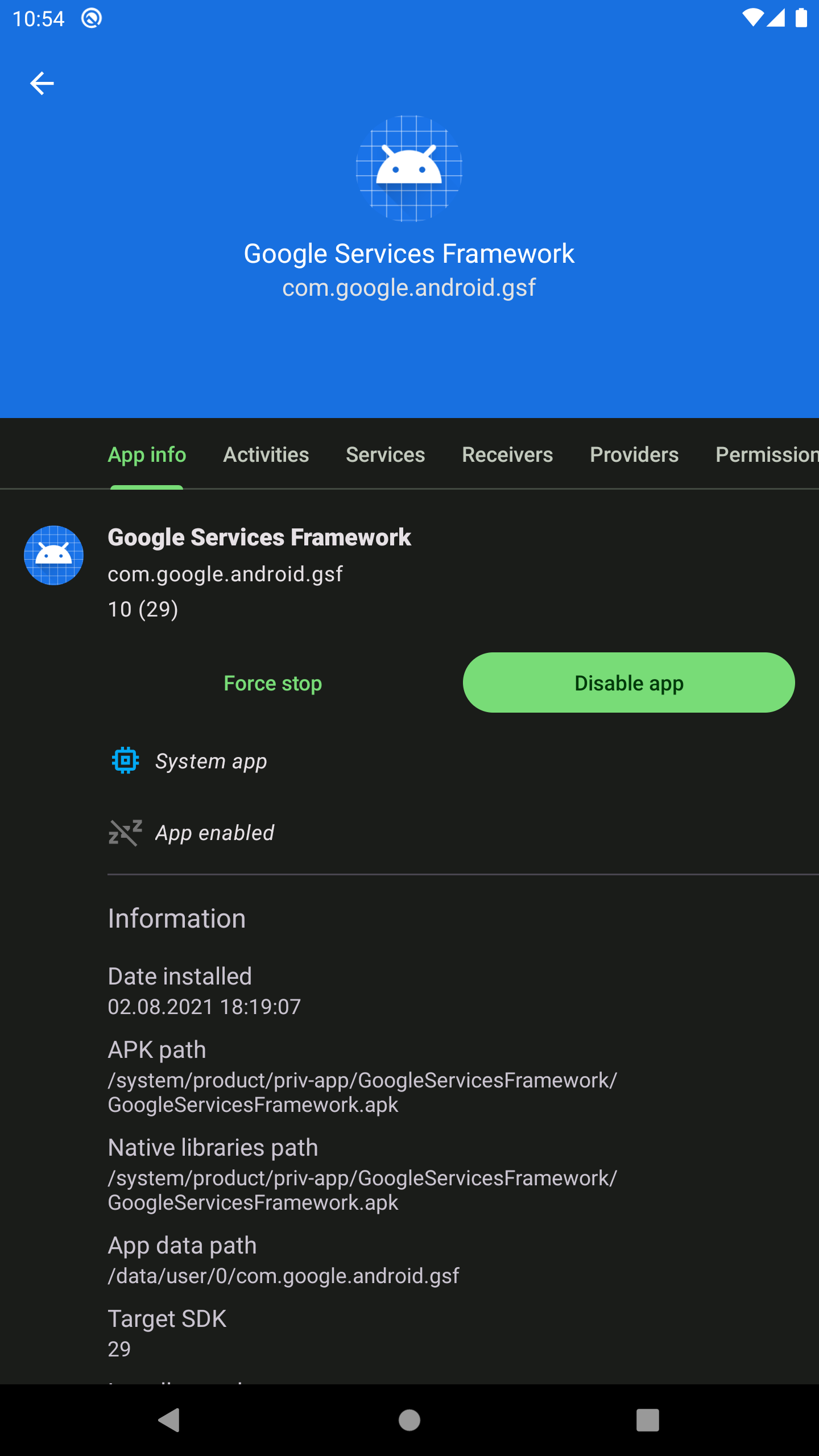This screenshot has width=819, height=1456.
Task: Open the Permissions tab
Action: coord(767,454)
